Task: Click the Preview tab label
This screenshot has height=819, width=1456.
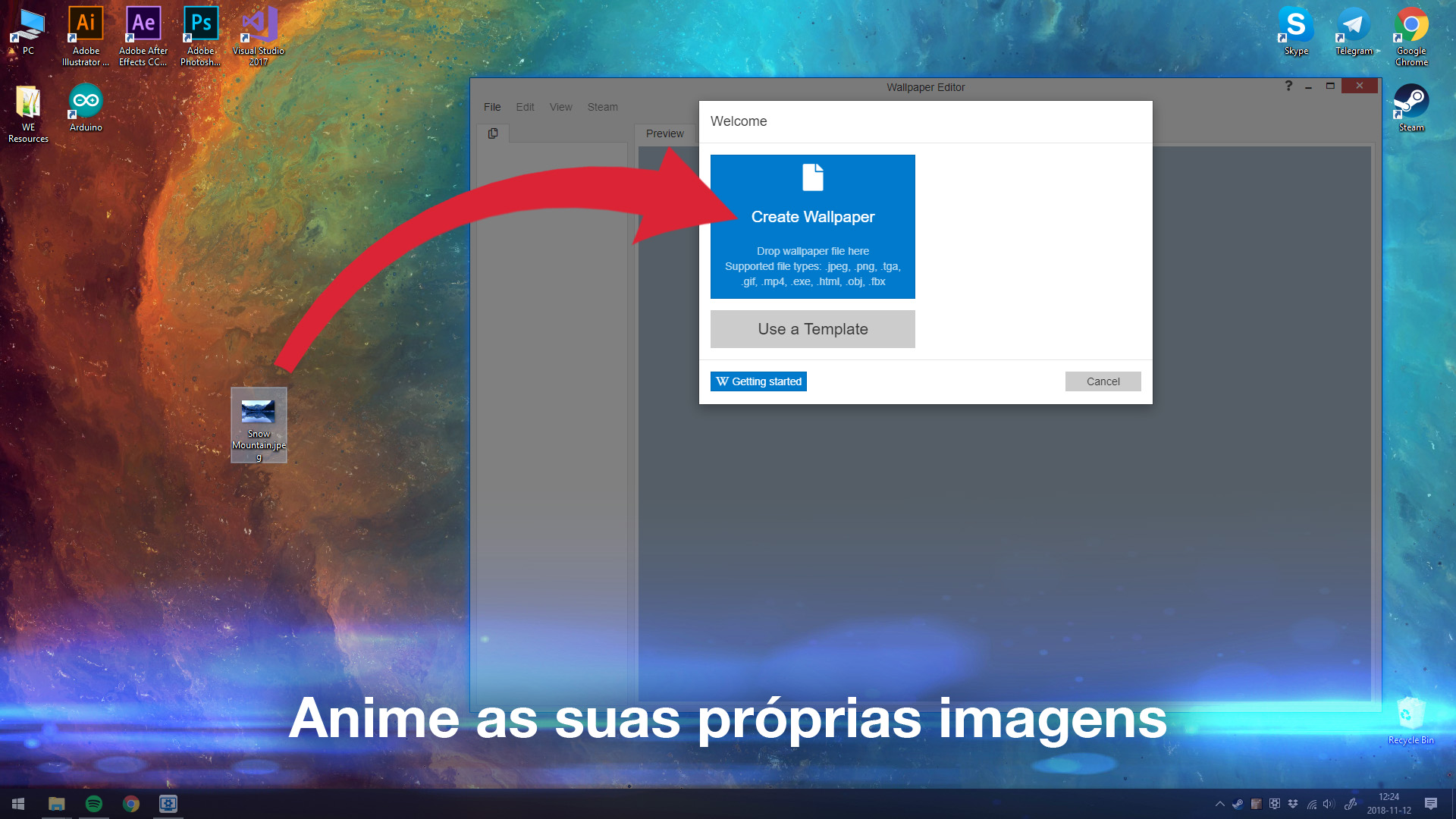Action: [x=665, y=133]
